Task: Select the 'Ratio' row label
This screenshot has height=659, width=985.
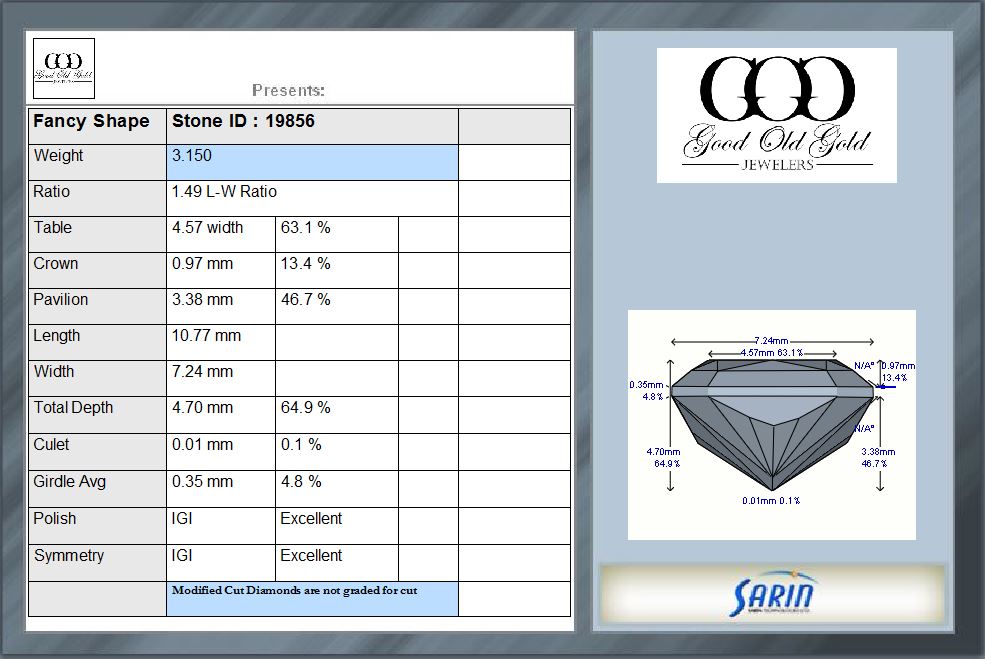Action: coord(97,199)
